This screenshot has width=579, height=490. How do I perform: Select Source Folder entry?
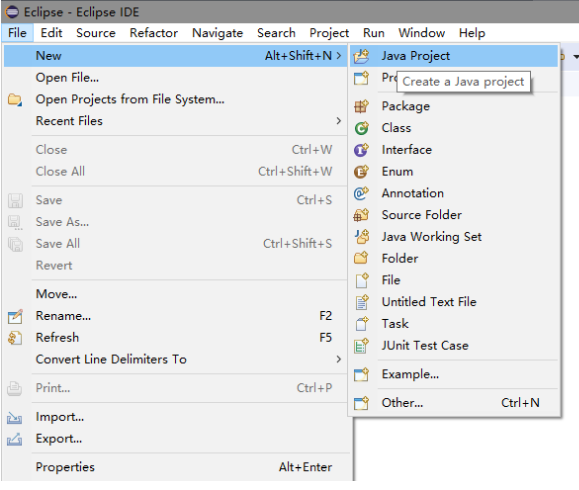(x=454, y=215)
